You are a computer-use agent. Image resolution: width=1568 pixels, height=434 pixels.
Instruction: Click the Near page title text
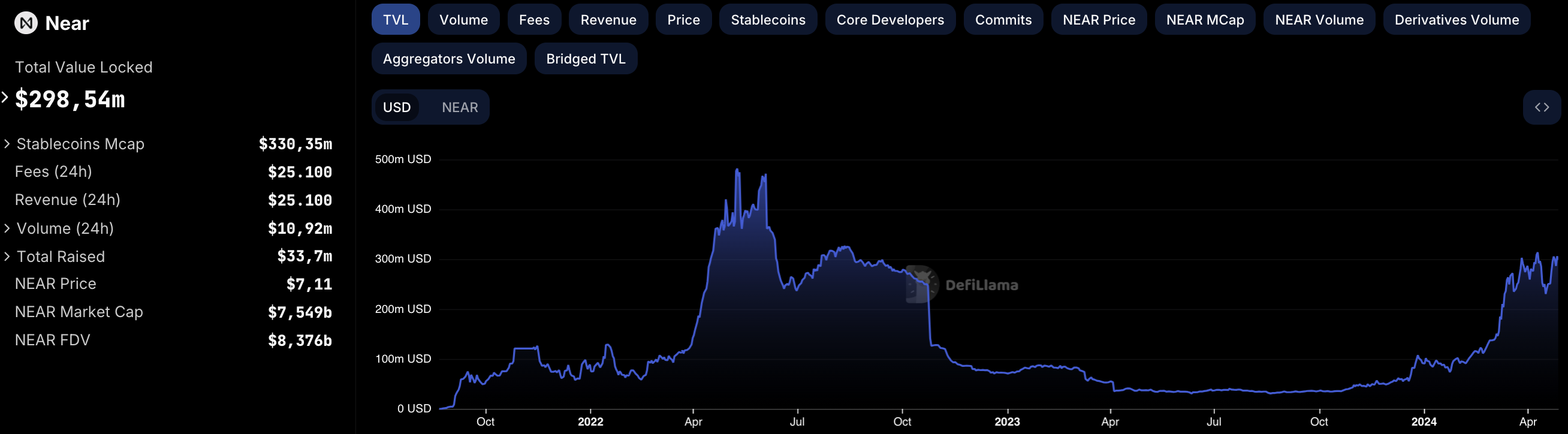click(67, 23)
